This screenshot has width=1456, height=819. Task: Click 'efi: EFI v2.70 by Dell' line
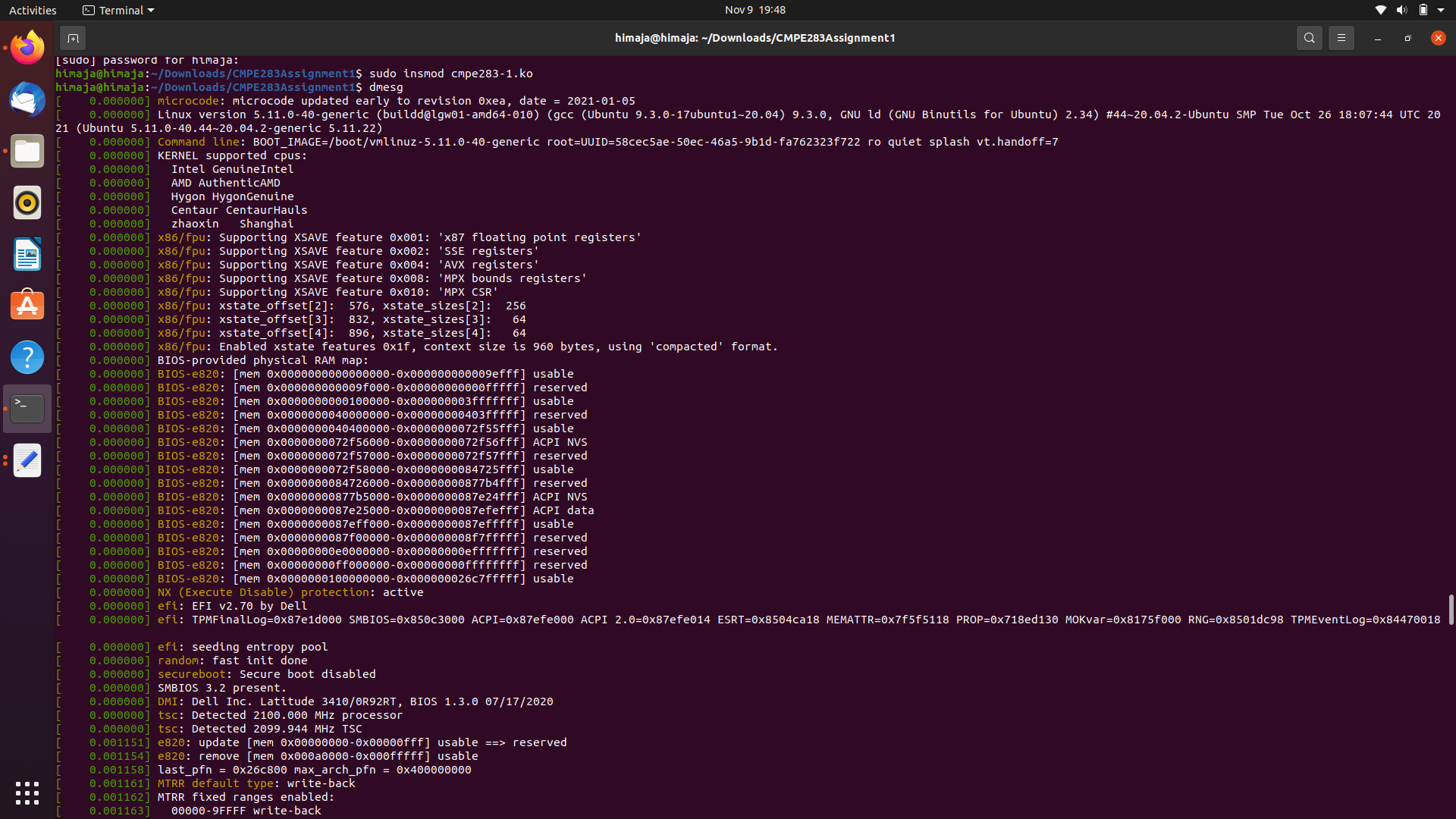(x=232, y=606)
